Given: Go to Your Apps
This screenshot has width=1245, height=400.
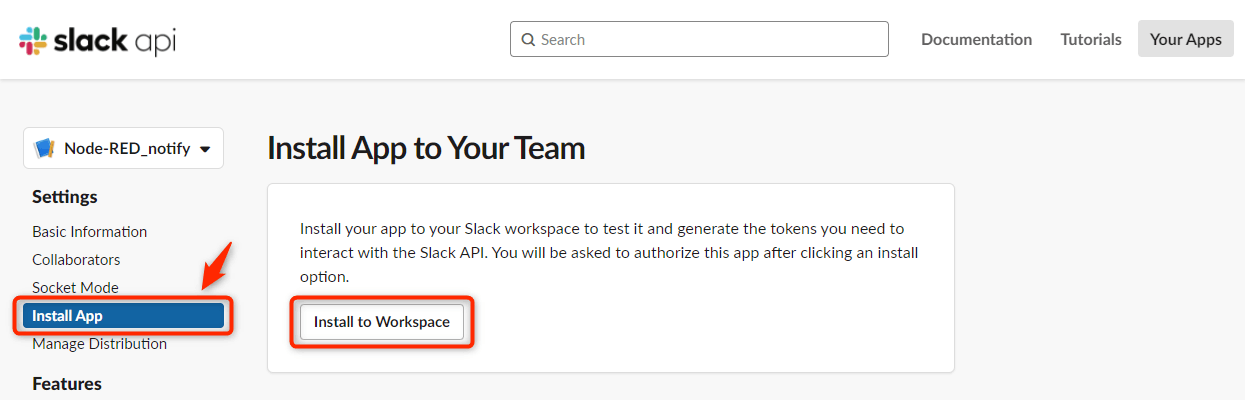Looking at the screenshot, I should coord(1185,39).
